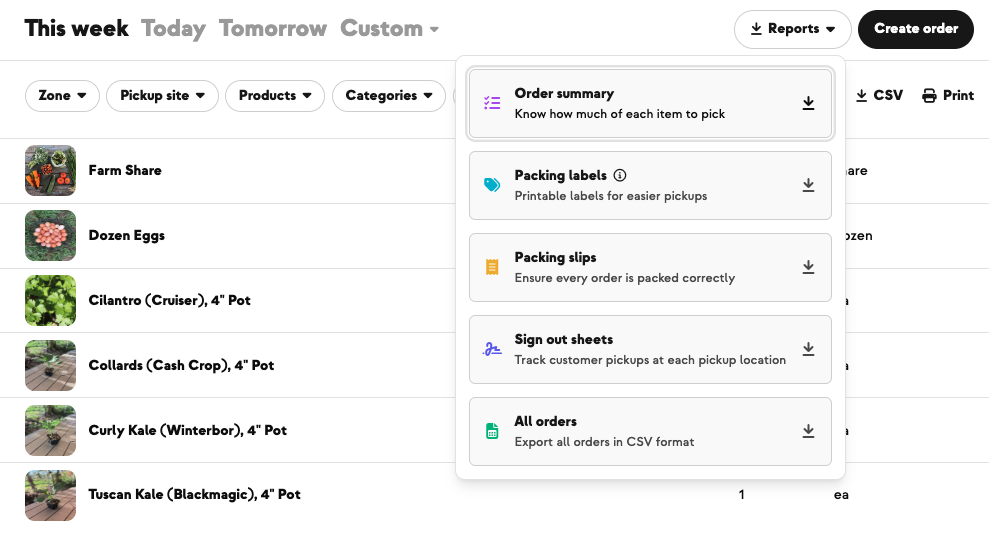The width and height of the screenshot is (989, 552).
Task: Click the Sign out sheets signature icon
Action: 492,349
